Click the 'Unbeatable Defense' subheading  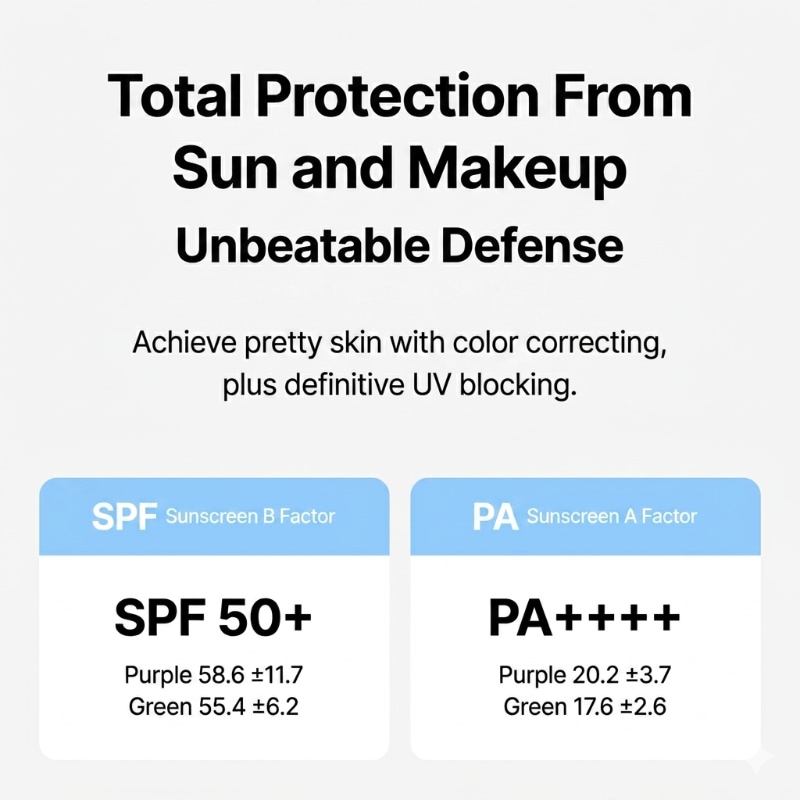(399, 246)
